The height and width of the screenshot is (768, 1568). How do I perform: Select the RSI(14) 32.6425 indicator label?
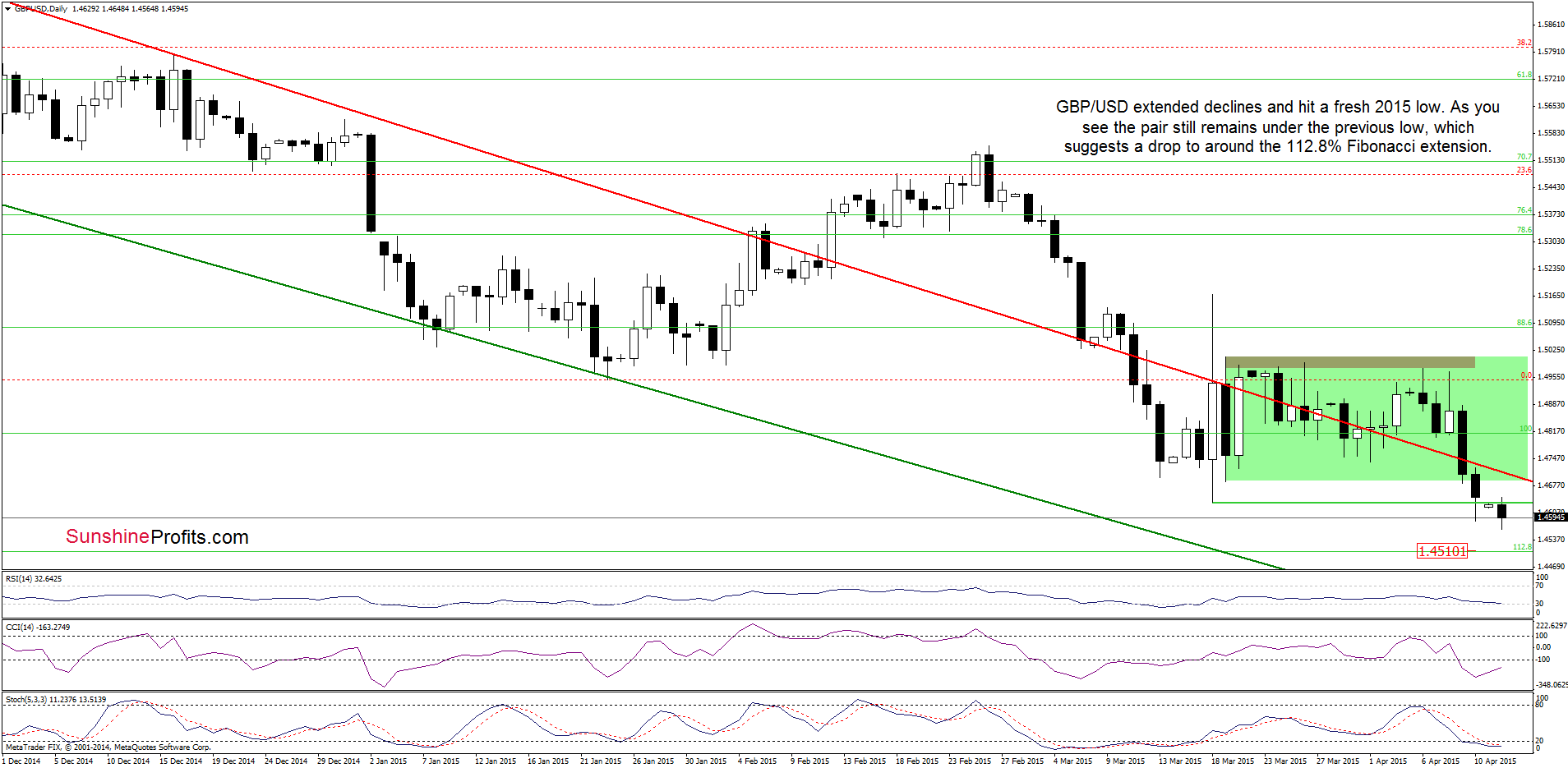tap(34, 579)
